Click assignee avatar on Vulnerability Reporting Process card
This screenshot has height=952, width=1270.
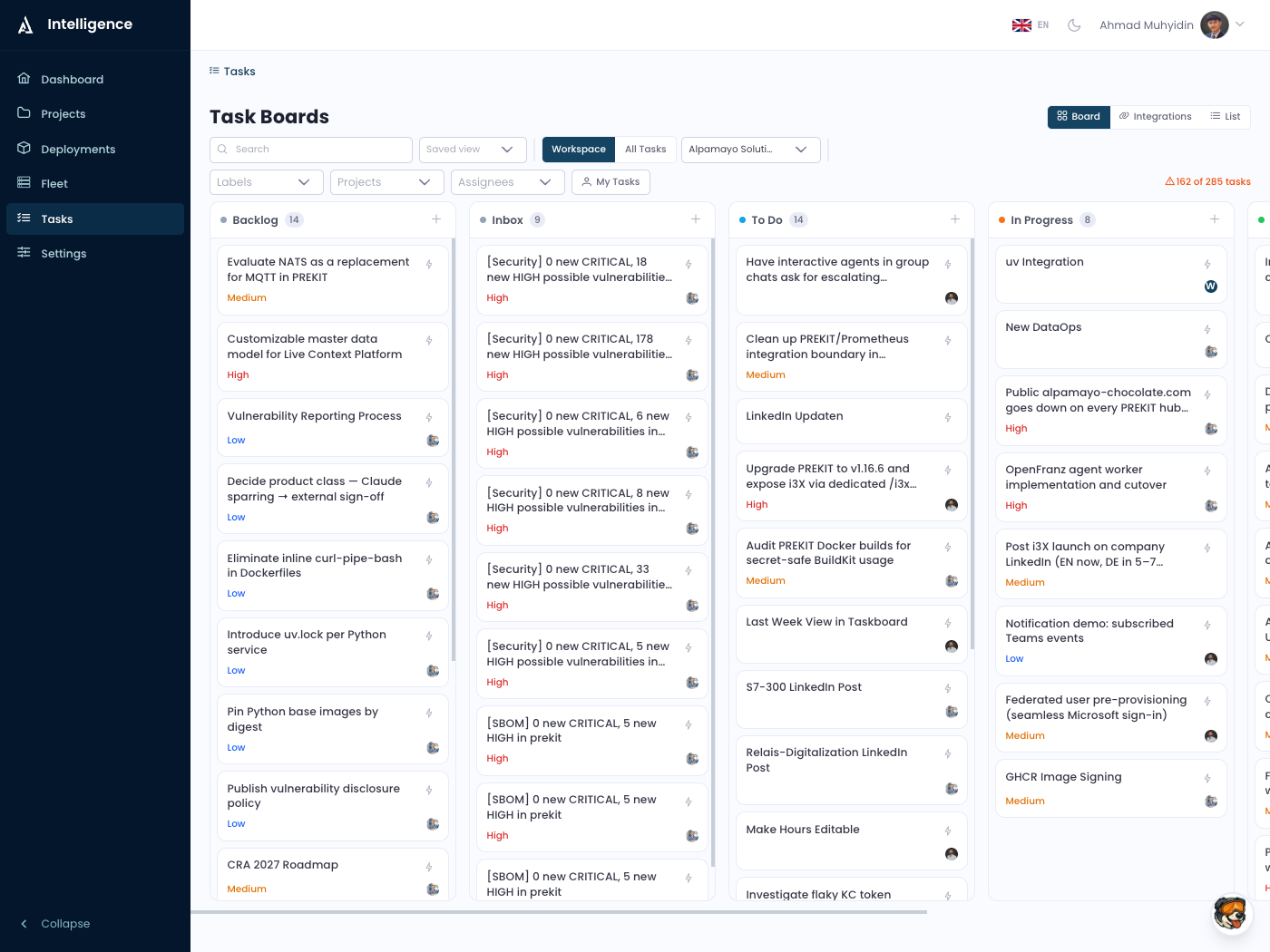pyautogui.click(x=433, y=441)
